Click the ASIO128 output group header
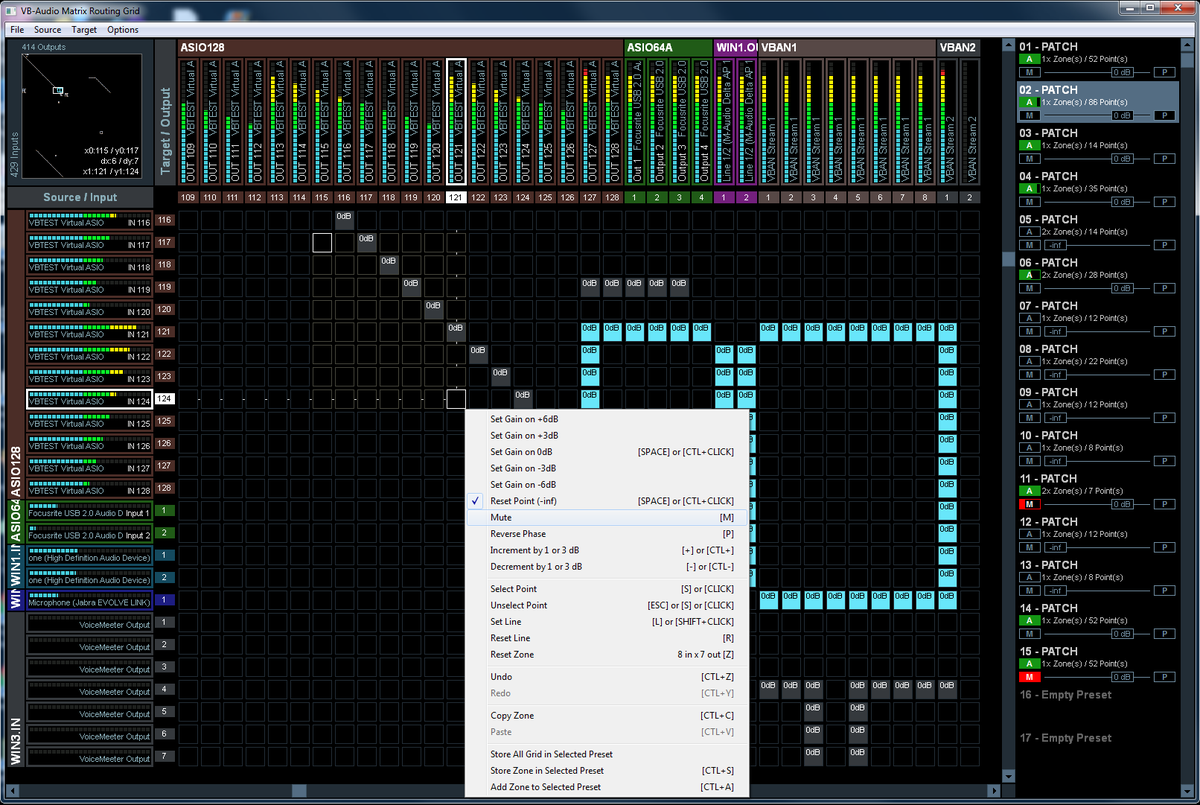Image resolution: width=1200 pixels, height=805 pixels. (x=401, y=47)
